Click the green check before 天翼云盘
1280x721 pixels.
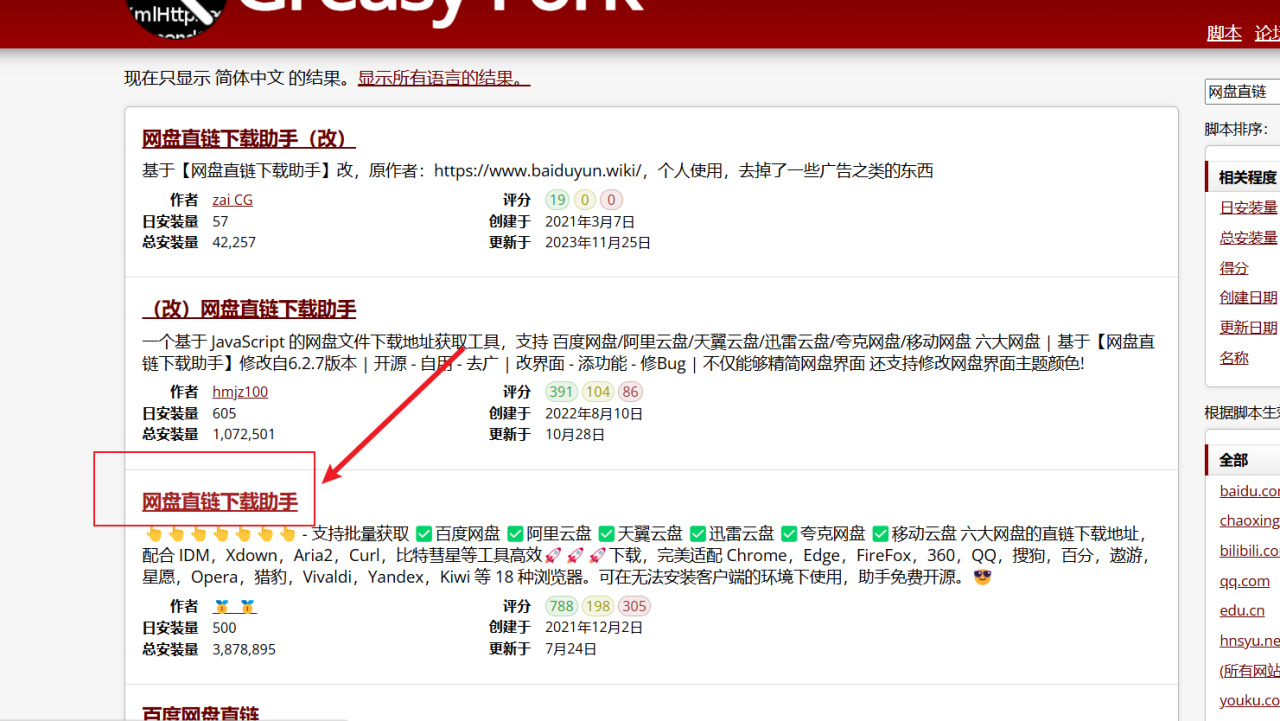[606, 534]
